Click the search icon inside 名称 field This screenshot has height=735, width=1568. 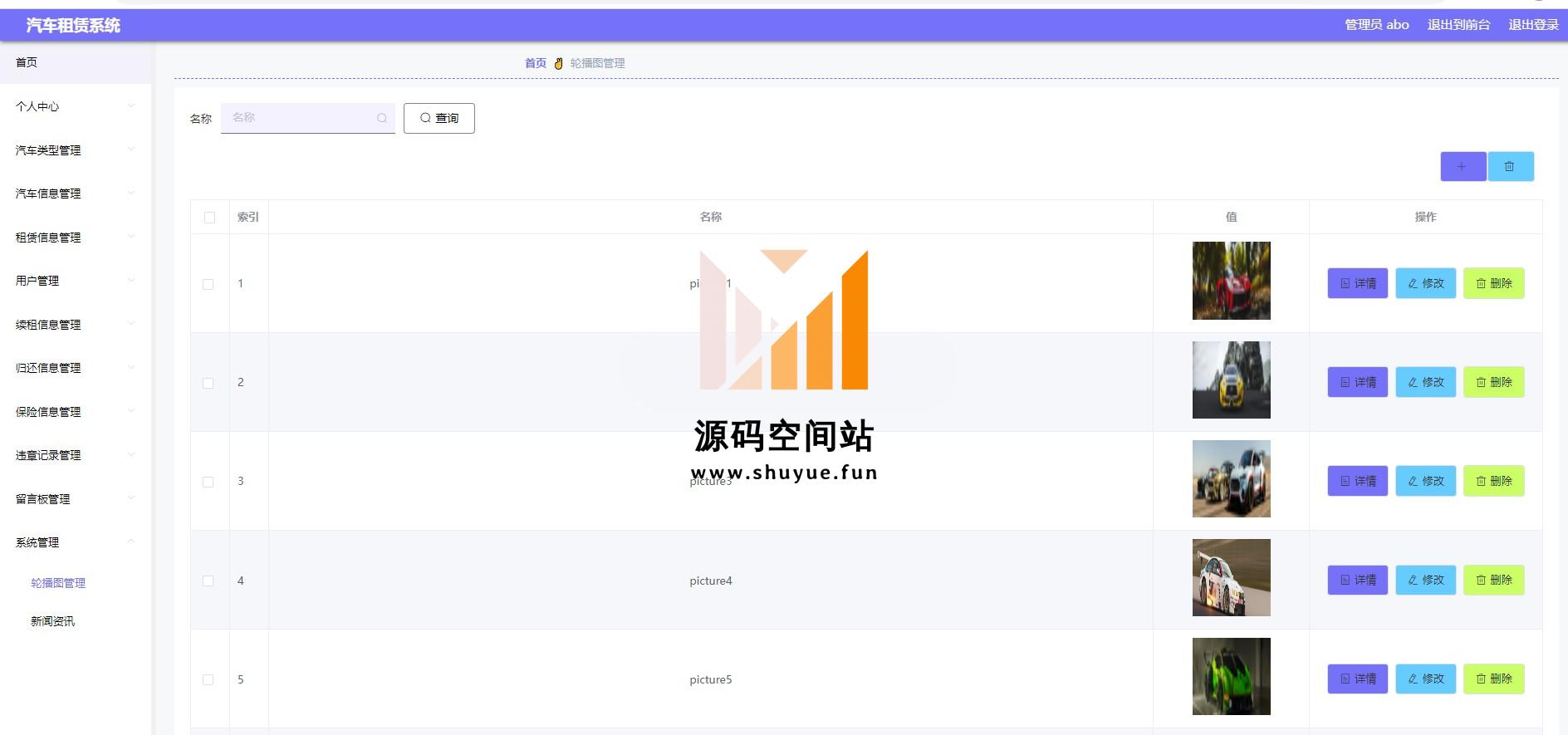click(382, 118)
